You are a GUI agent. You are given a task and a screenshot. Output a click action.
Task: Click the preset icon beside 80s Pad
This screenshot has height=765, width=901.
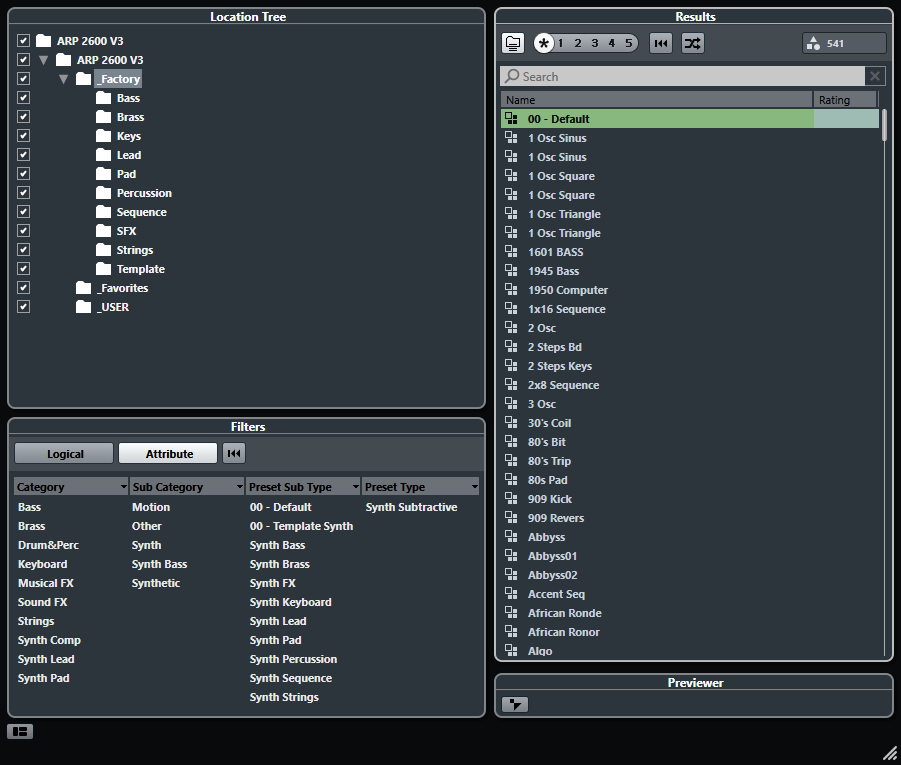pyautogui.click(x=511, y=479)
